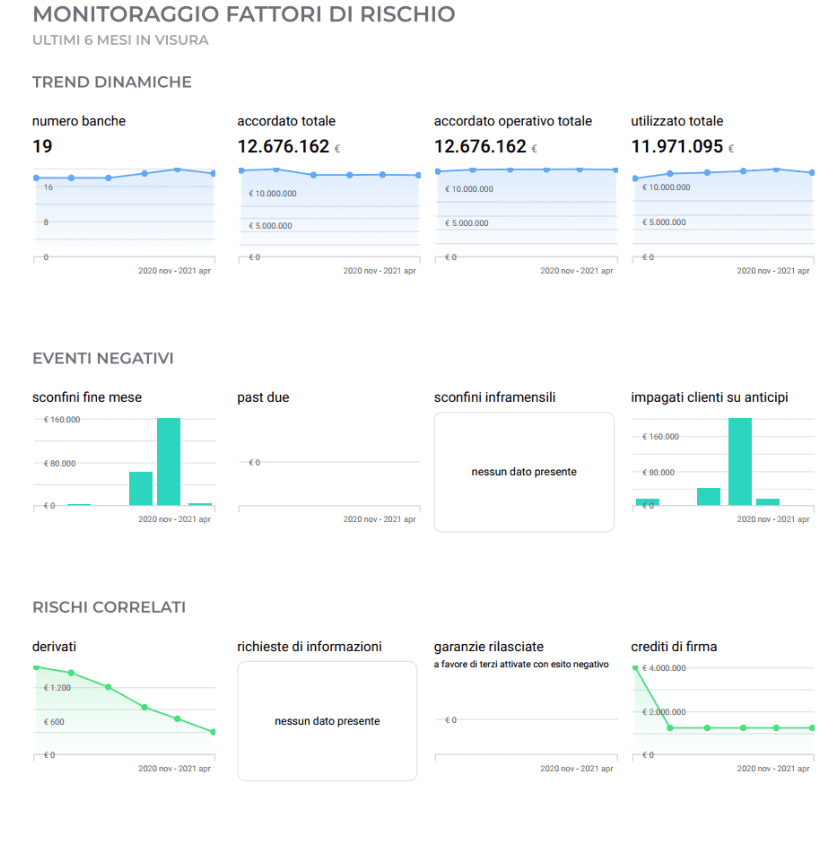Click the tallest bar in impagati clienti su anticipi
The height and width of the screenshot is (867, 837).
[739, 461]
